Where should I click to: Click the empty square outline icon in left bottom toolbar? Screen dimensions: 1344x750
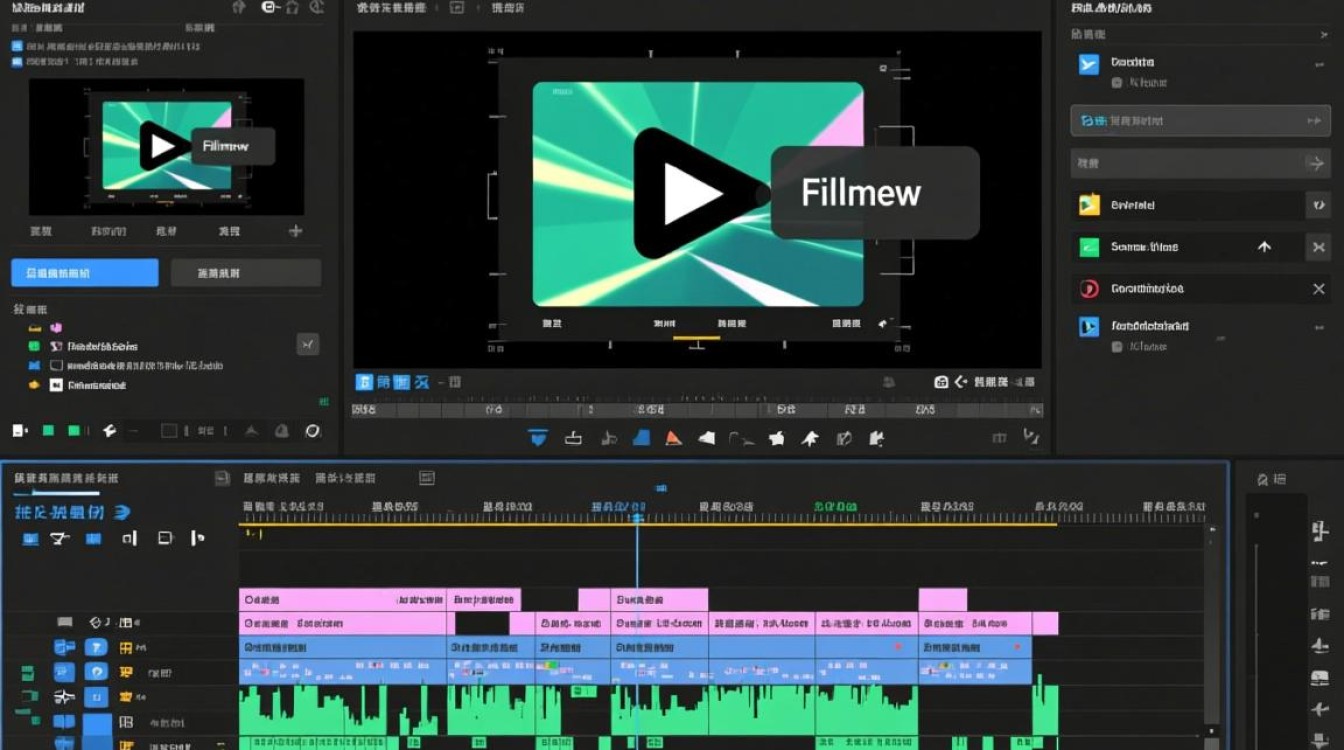click(x=169, y=431)
